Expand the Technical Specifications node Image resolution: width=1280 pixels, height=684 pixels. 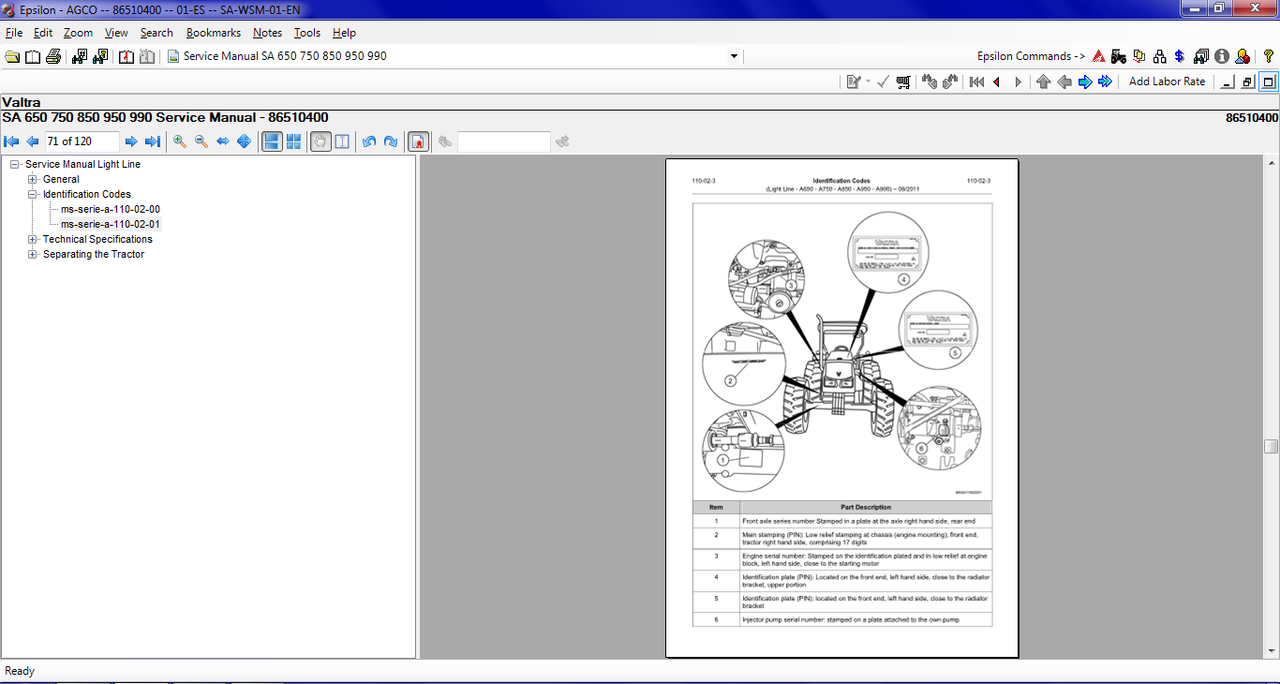(x=33, y=240)
